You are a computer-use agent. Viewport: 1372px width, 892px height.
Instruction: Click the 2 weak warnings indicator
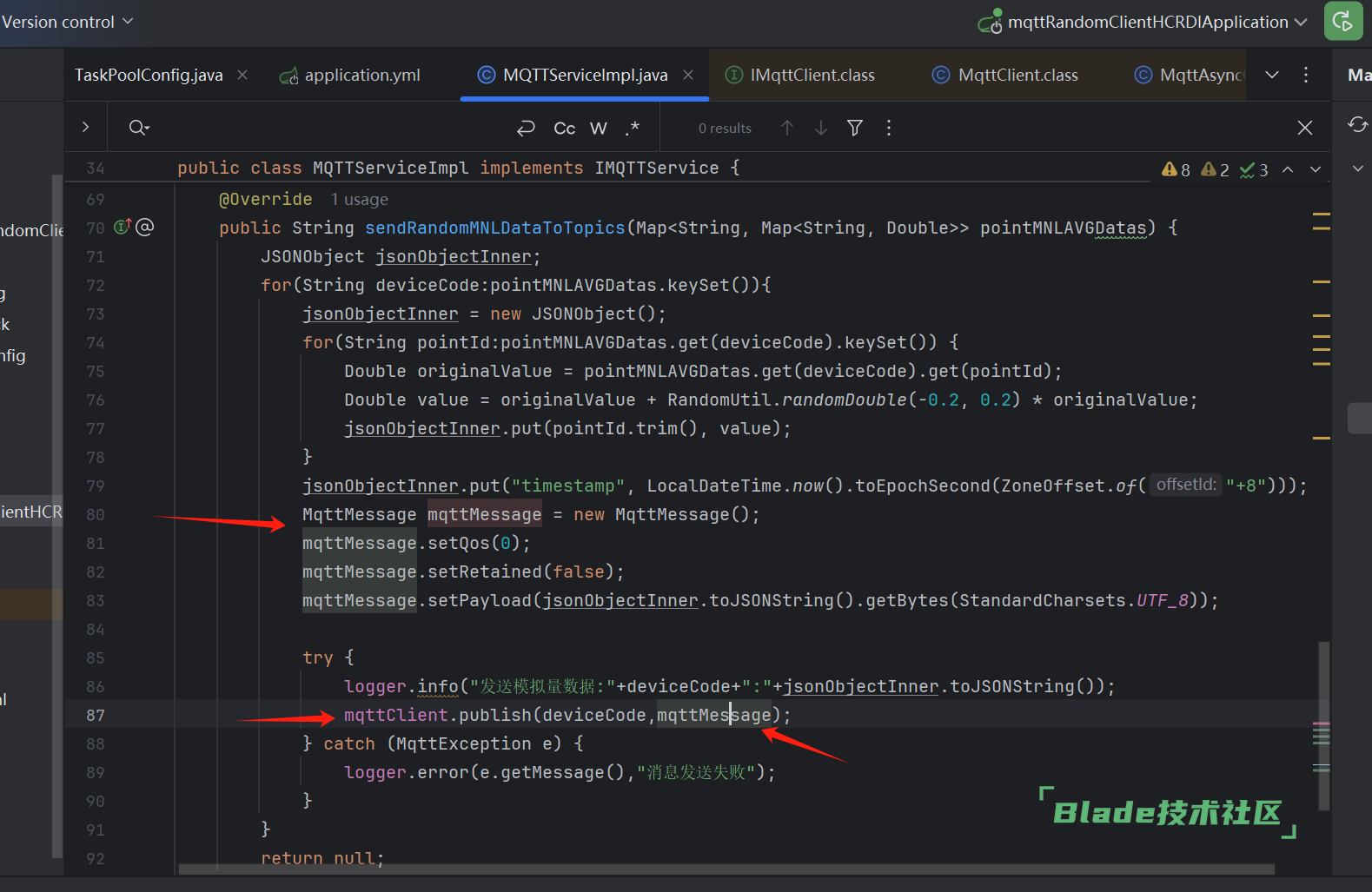point(1216,170)
